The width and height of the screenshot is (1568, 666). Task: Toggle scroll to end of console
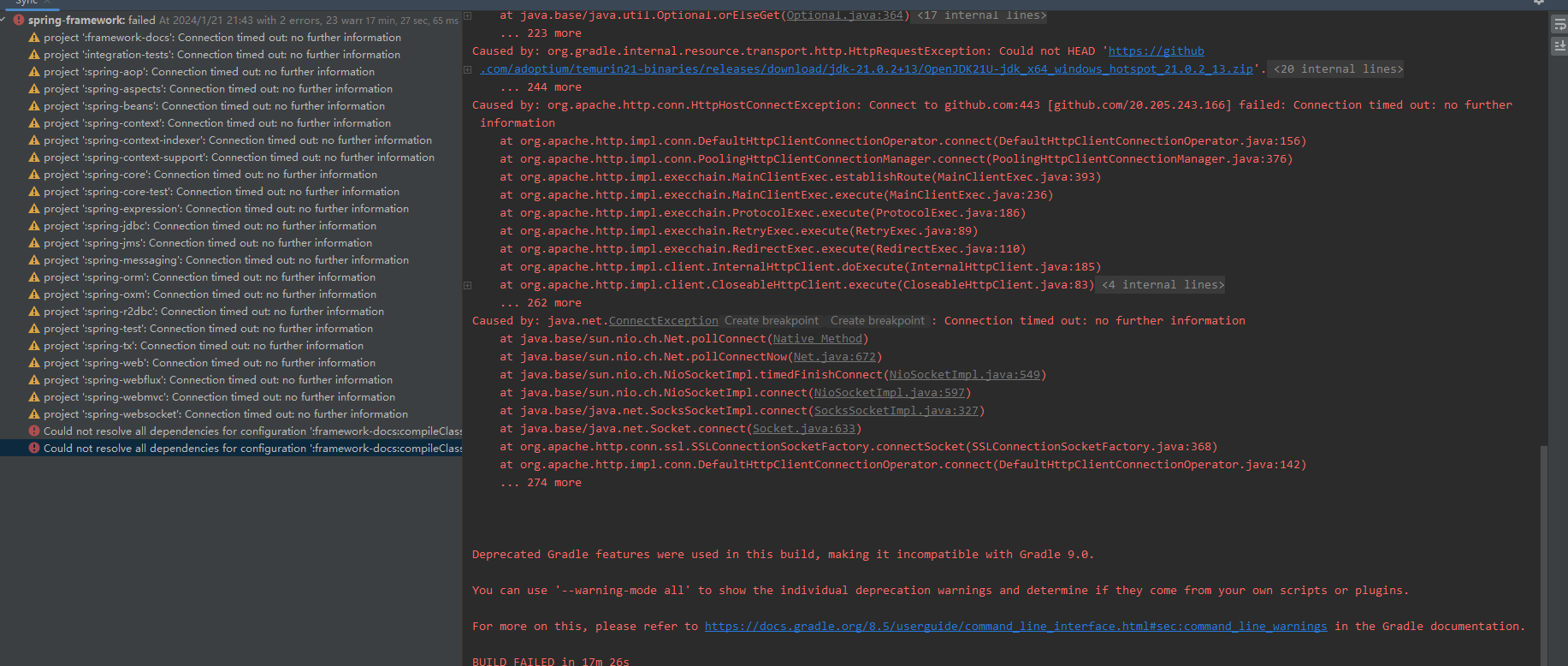tap(1559, 46)
